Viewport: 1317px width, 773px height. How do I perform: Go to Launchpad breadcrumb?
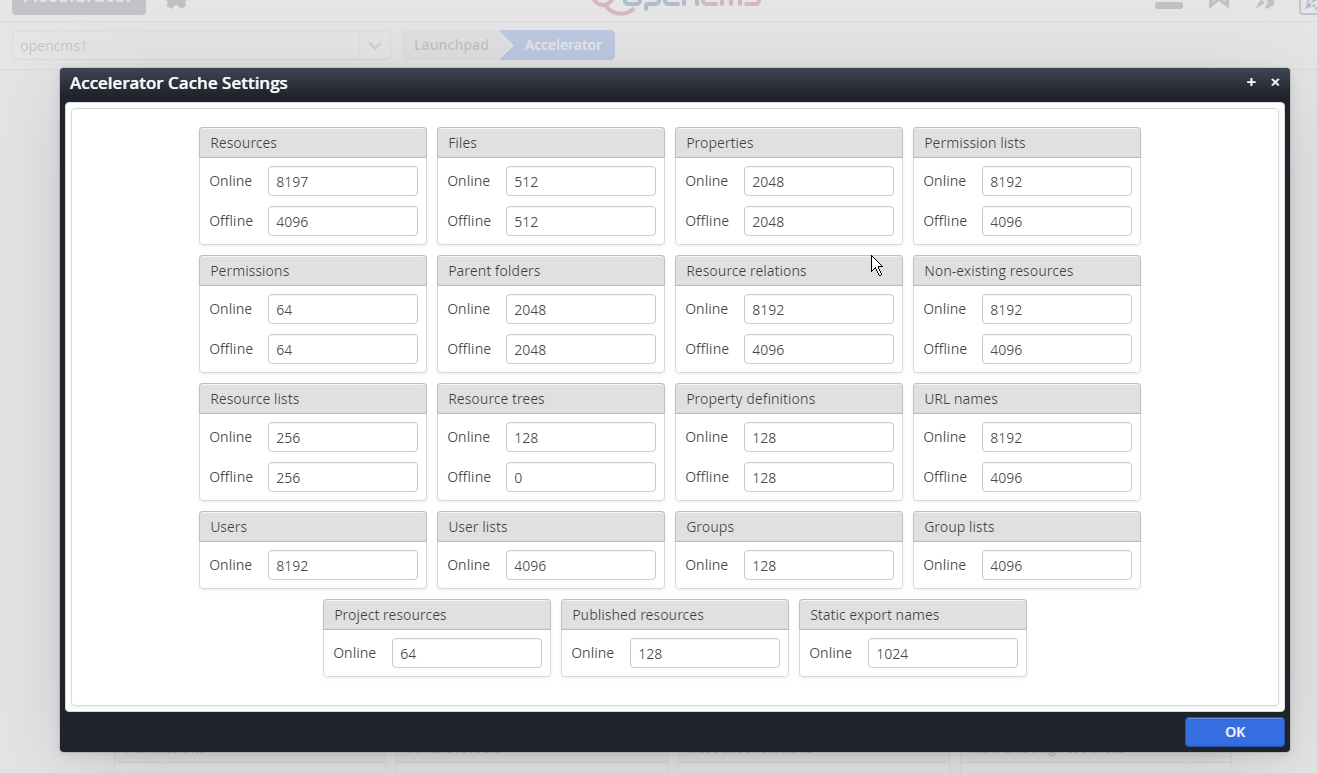[x=451, y=45]
